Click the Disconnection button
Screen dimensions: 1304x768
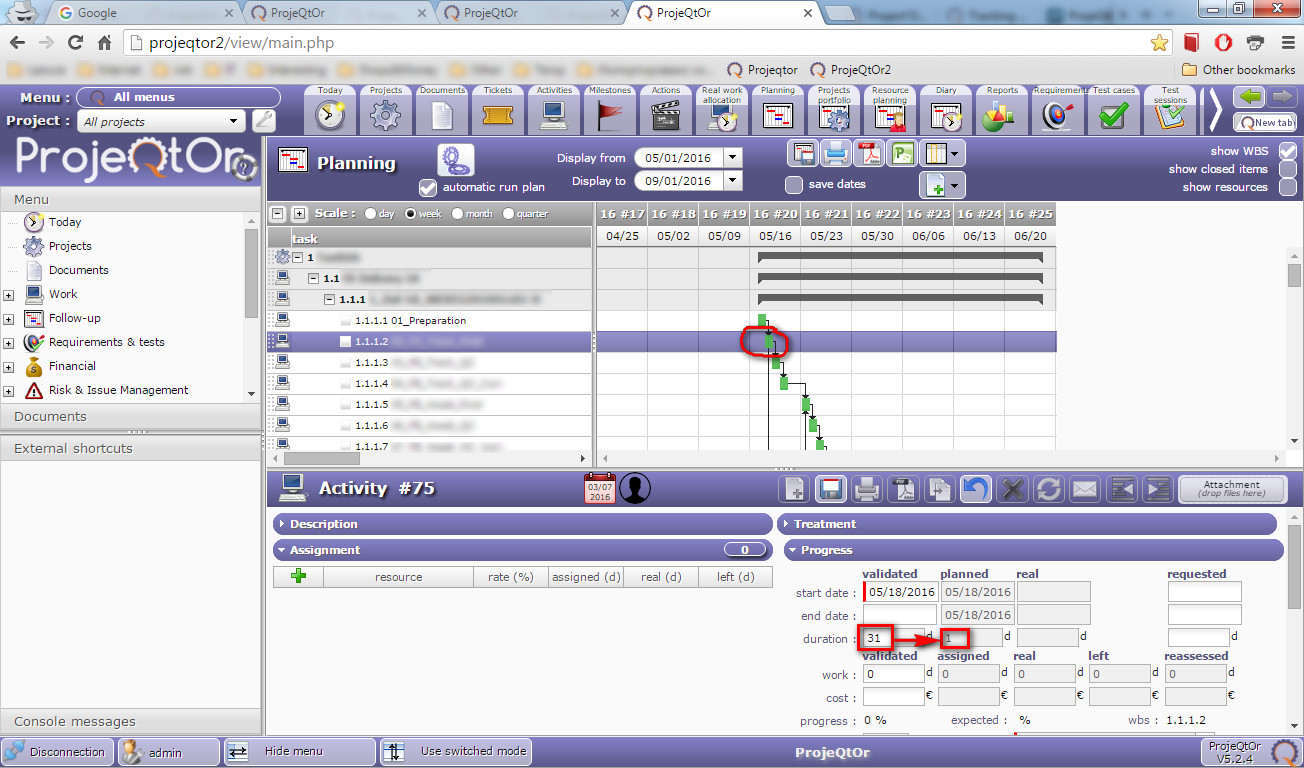(57, 752)
